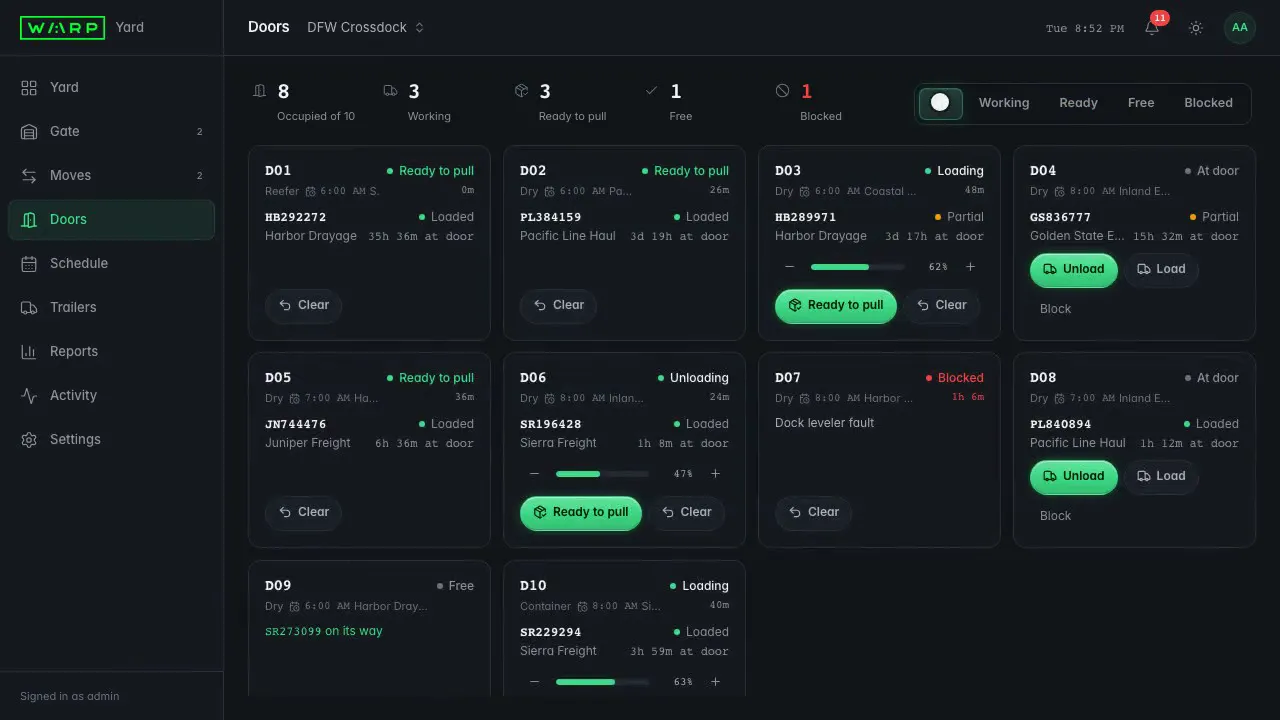Clear door D03
Viewport: 1280px width, 720px height.
[942, 306]
